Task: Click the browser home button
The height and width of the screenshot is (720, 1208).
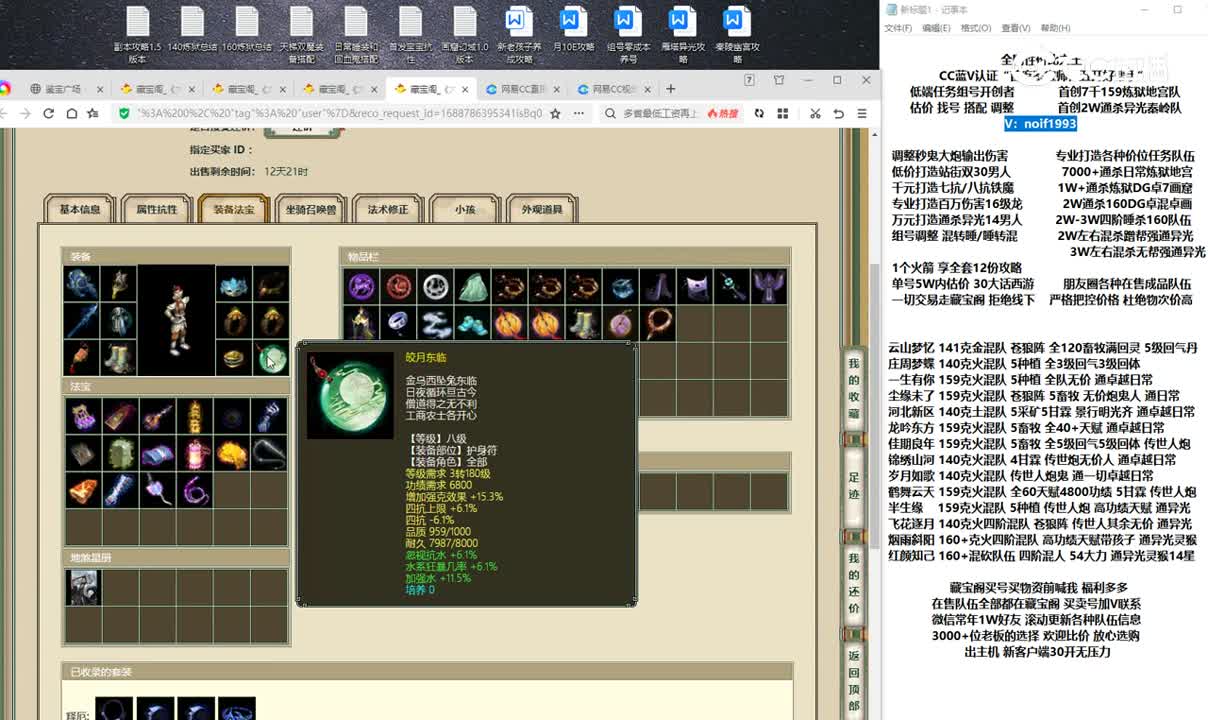Action: 71,114
